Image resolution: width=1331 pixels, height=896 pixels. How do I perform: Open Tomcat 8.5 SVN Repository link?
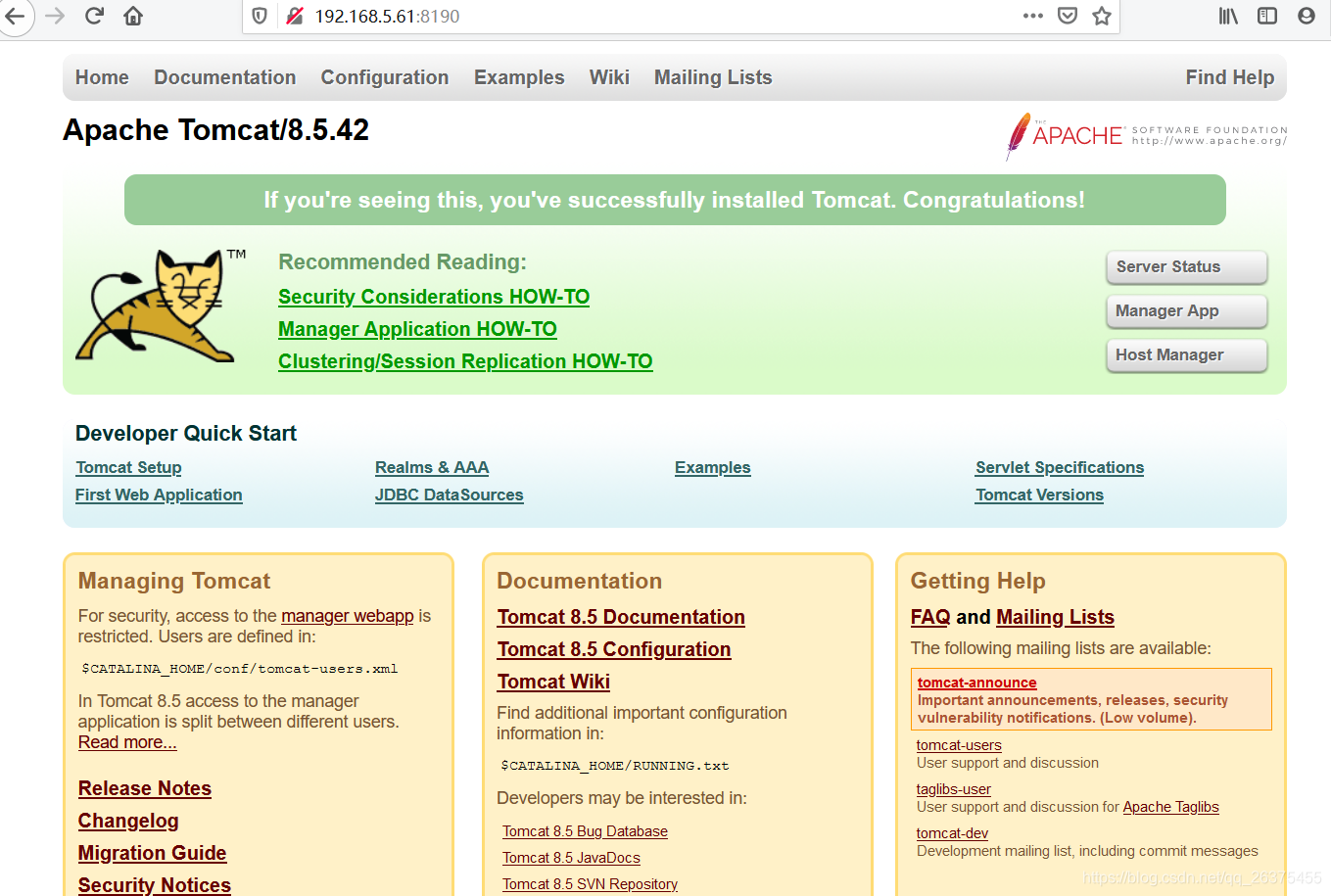(x=590, y=884)
